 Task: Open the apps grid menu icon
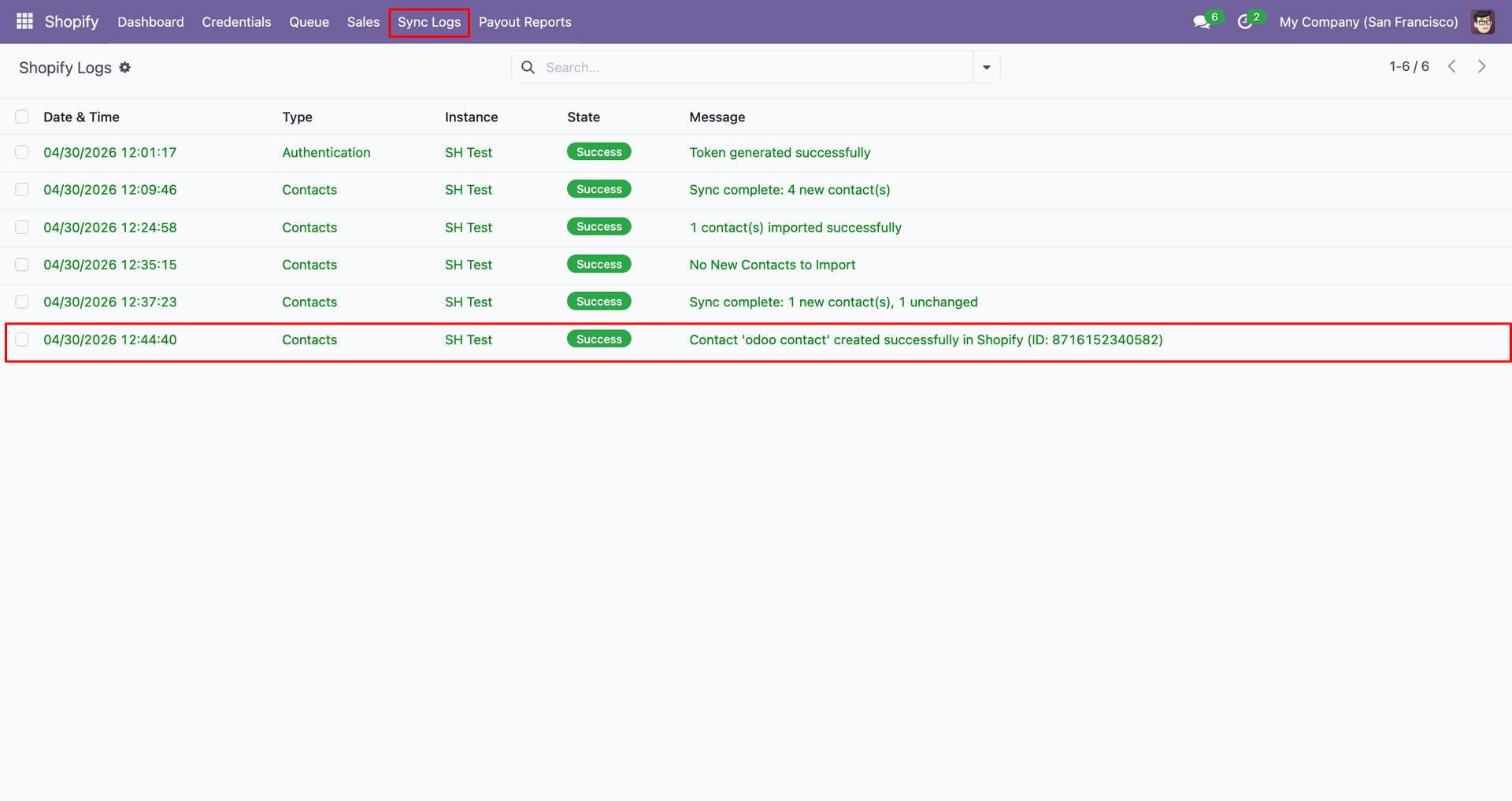24,21
